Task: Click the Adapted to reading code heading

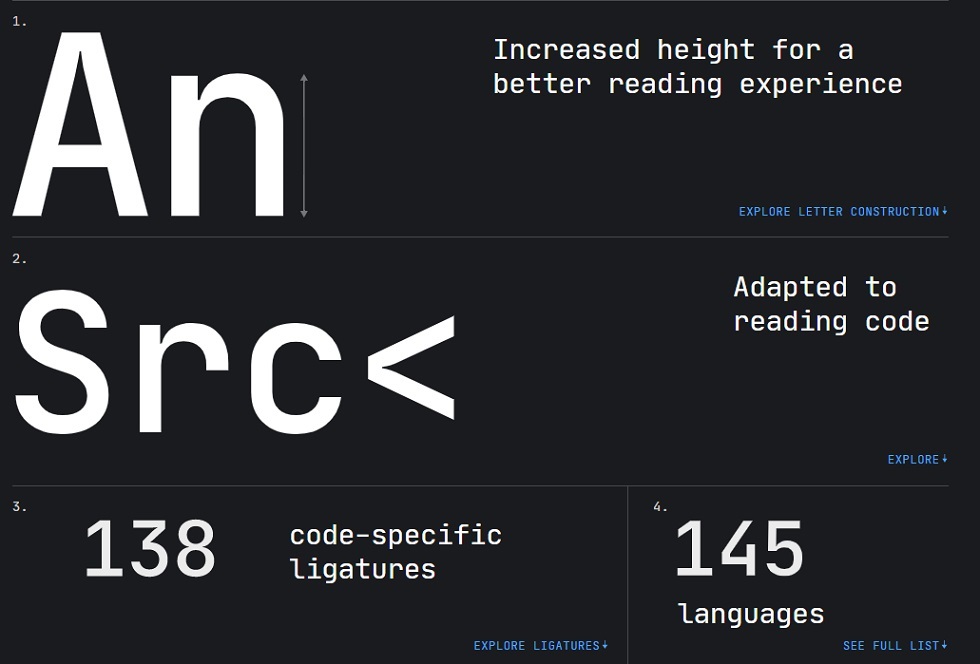Action: [831, 304]
